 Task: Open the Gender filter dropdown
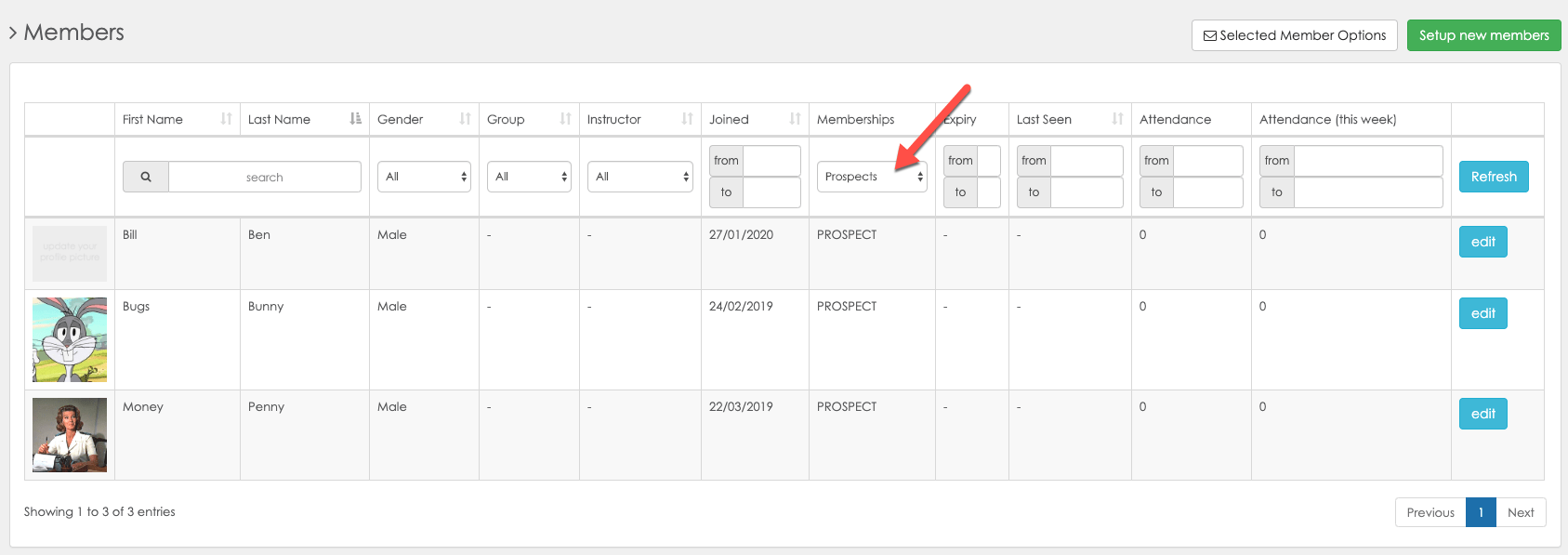424,177
